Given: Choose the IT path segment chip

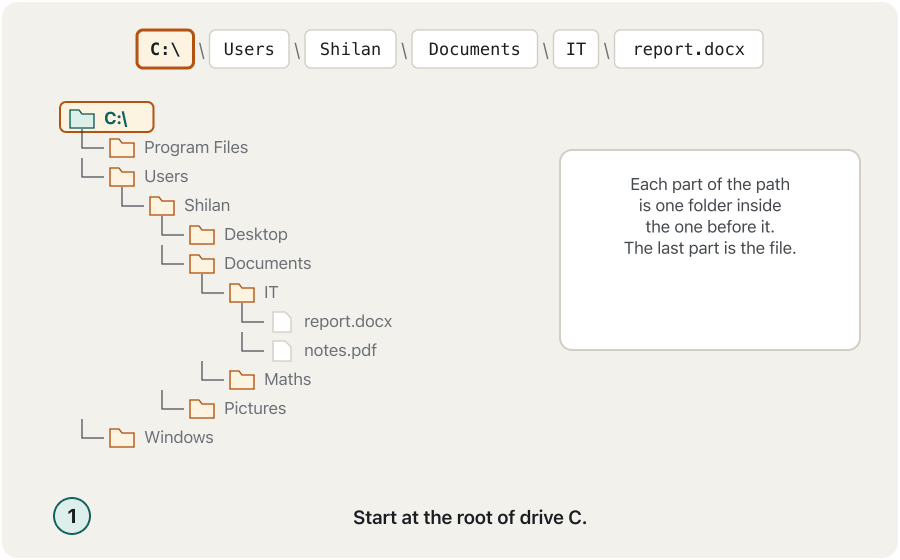Looking at the screenshot, I should [576, 49].
